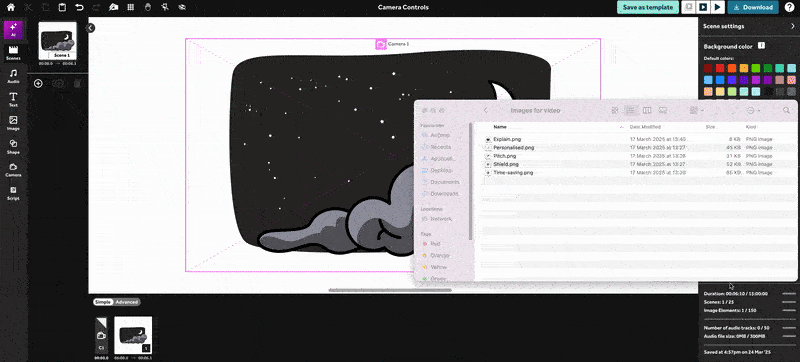Open the Audio tab in the sidebar
The image size is (800, 362).
[13, 76]
